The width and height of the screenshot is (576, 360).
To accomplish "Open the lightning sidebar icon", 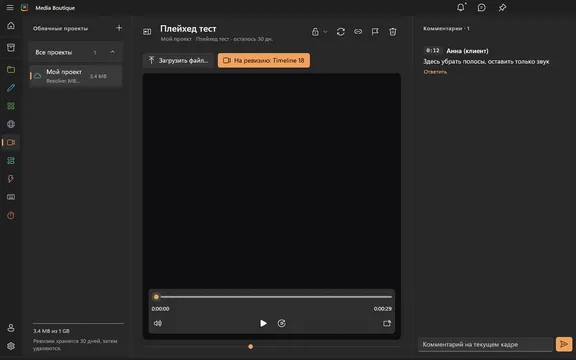I will pos(11,179).
